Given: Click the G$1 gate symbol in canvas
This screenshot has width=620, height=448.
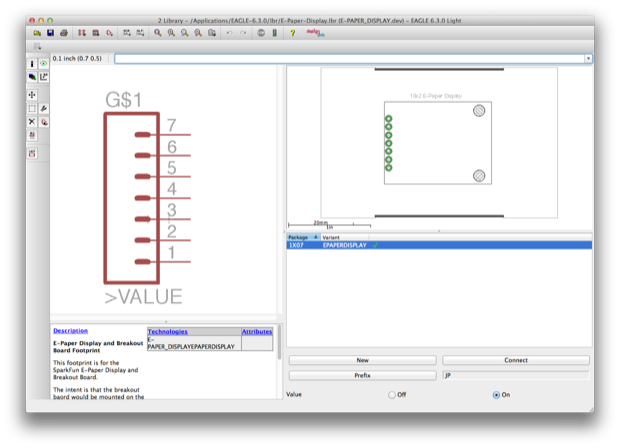Looking at the screenshot, I should tap(132, 198).
